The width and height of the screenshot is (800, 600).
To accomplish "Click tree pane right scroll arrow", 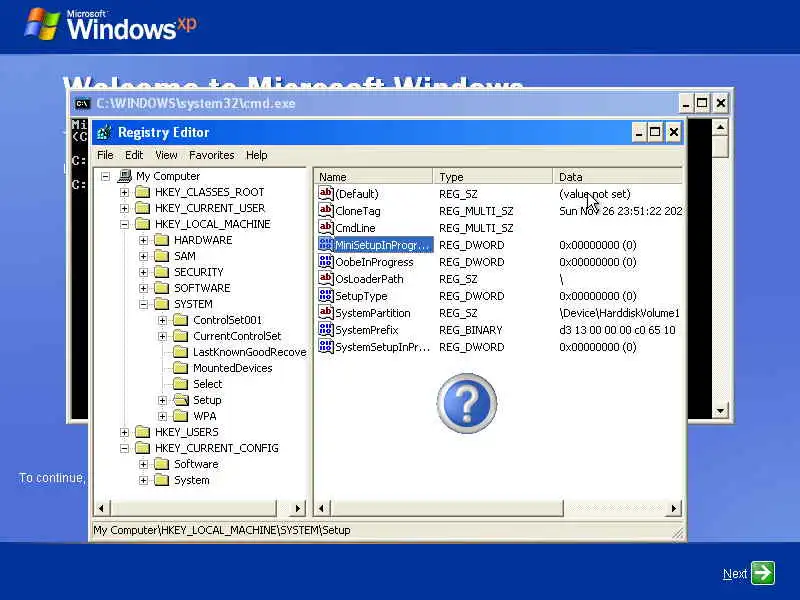I will point(297,508).
